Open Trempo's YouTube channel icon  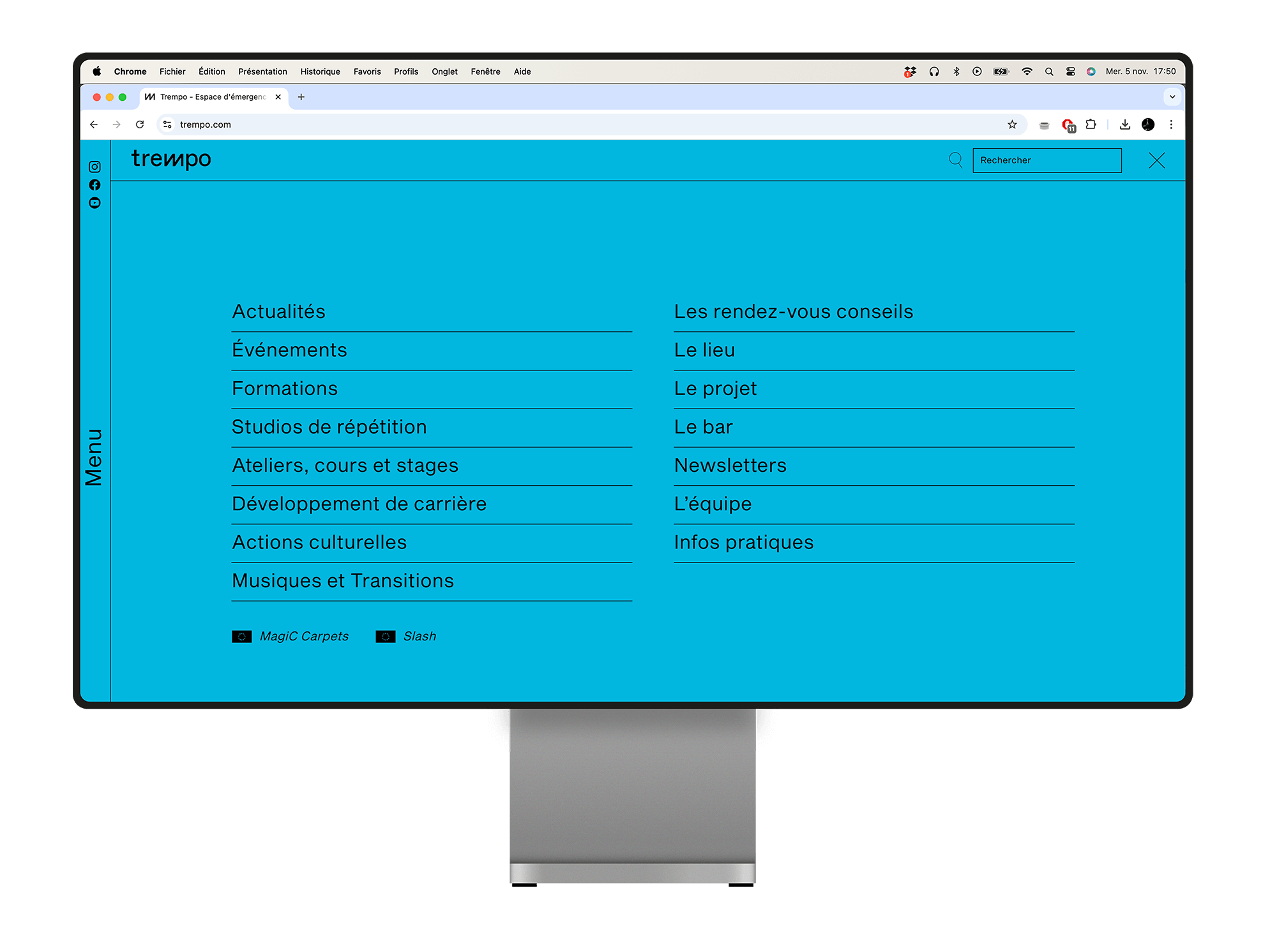tap(94, 203)
